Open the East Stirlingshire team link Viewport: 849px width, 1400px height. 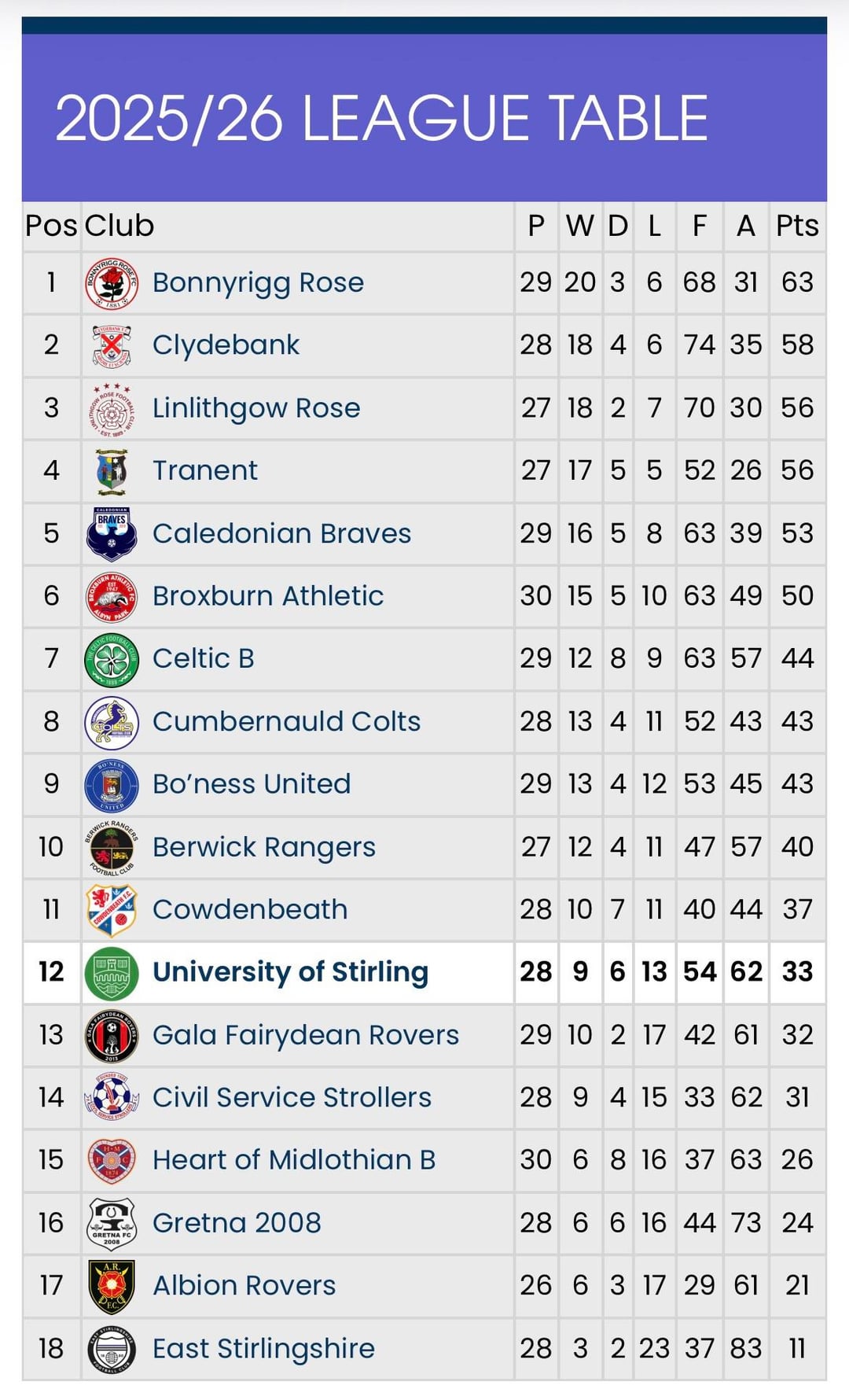click(x=263, y=1349)
